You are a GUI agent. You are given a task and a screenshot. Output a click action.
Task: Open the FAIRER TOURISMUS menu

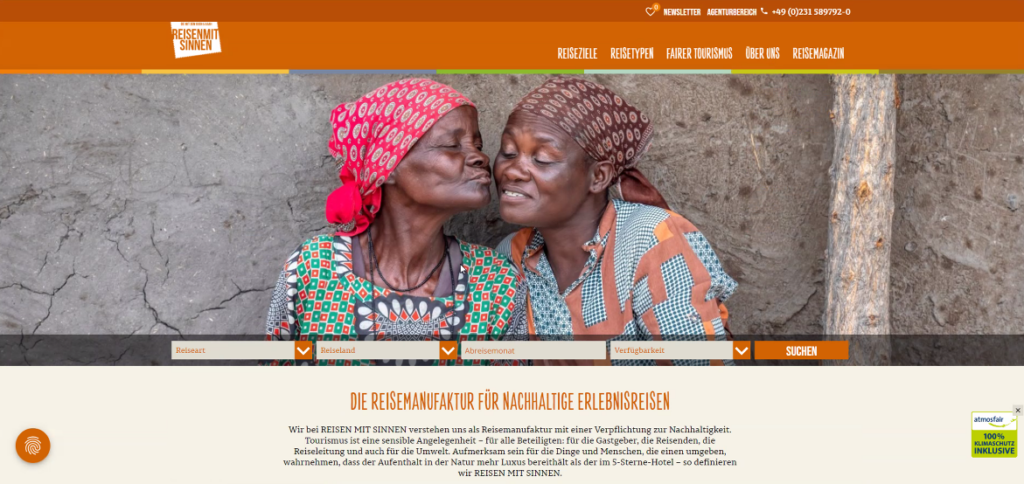tap(699, 54)
